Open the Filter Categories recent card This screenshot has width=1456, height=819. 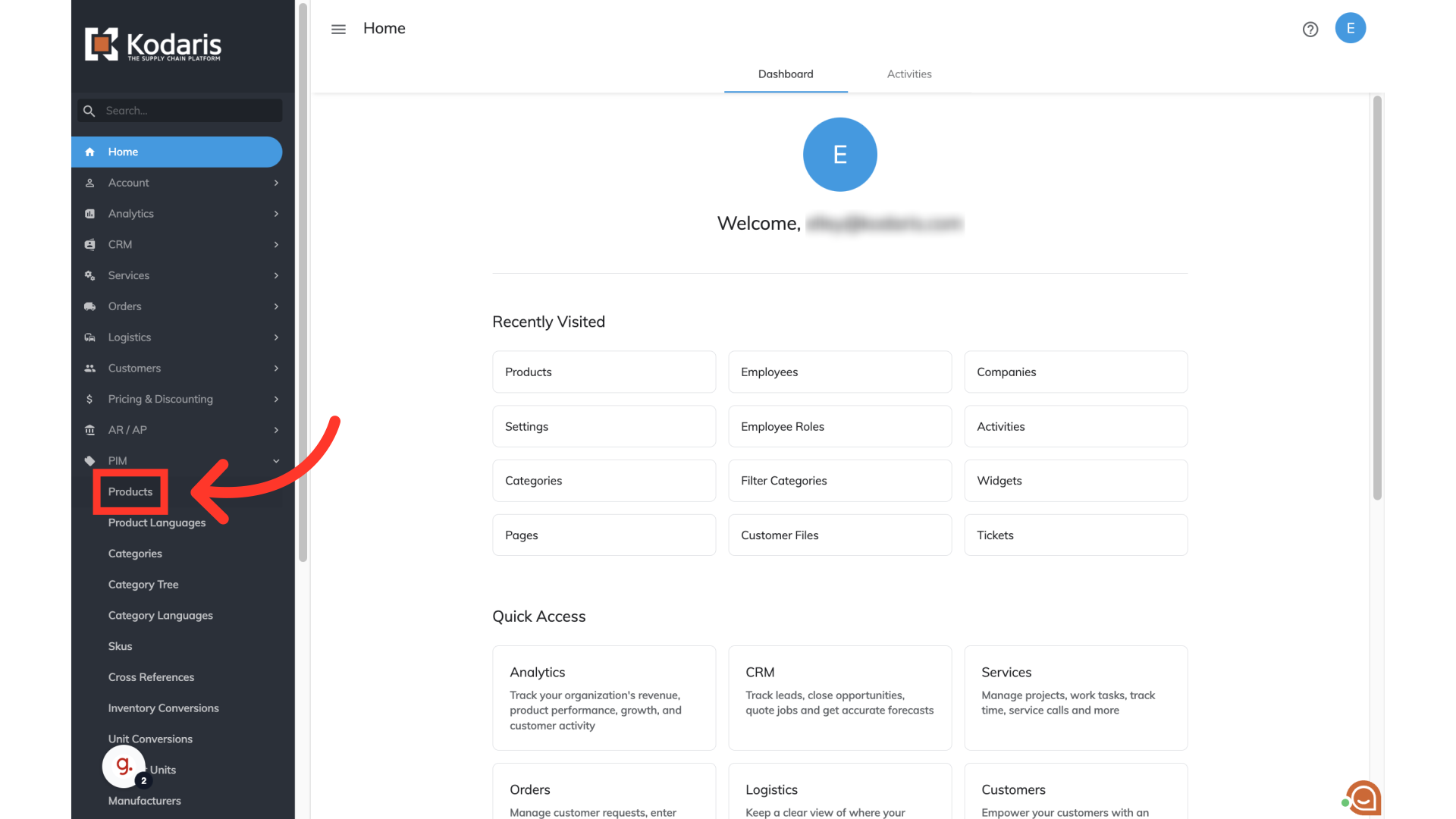(839, 481)
